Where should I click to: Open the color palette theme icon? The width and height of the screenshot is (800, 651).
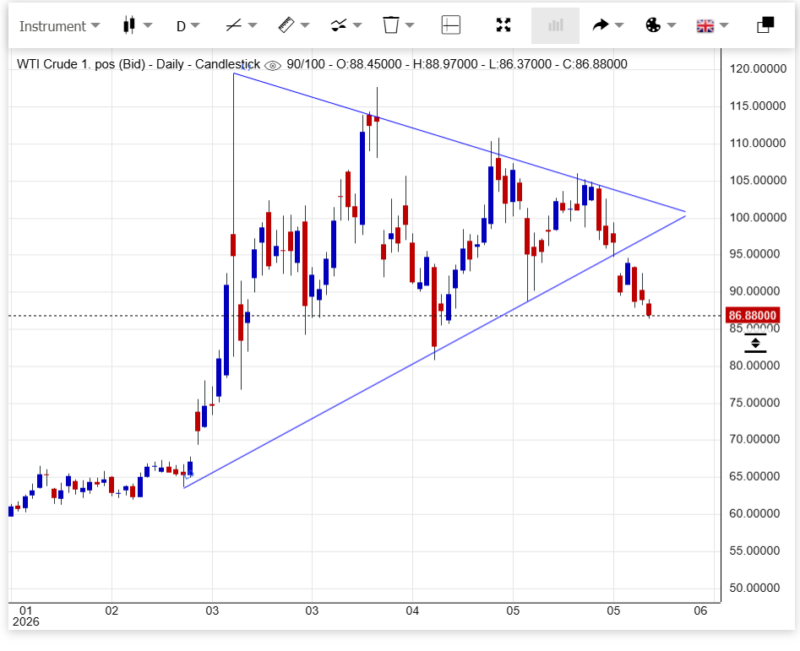tap(653, 25)
